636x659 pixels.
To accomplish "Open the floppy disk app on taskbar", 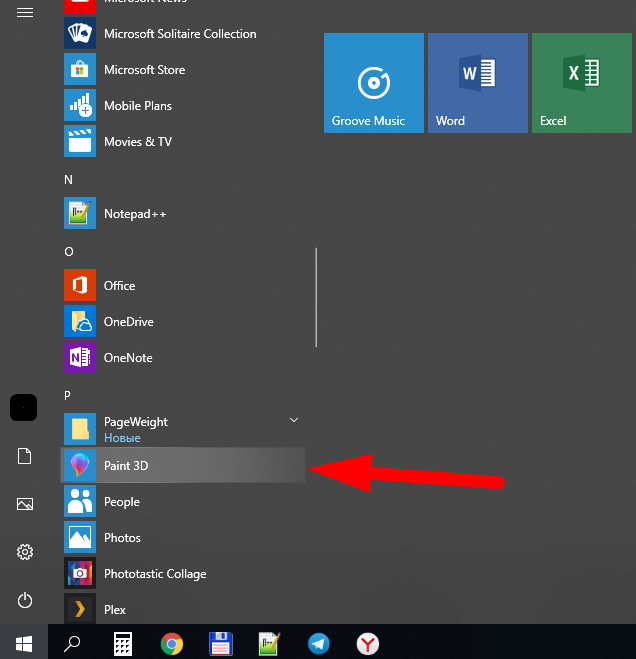I will tap(221, 643).
